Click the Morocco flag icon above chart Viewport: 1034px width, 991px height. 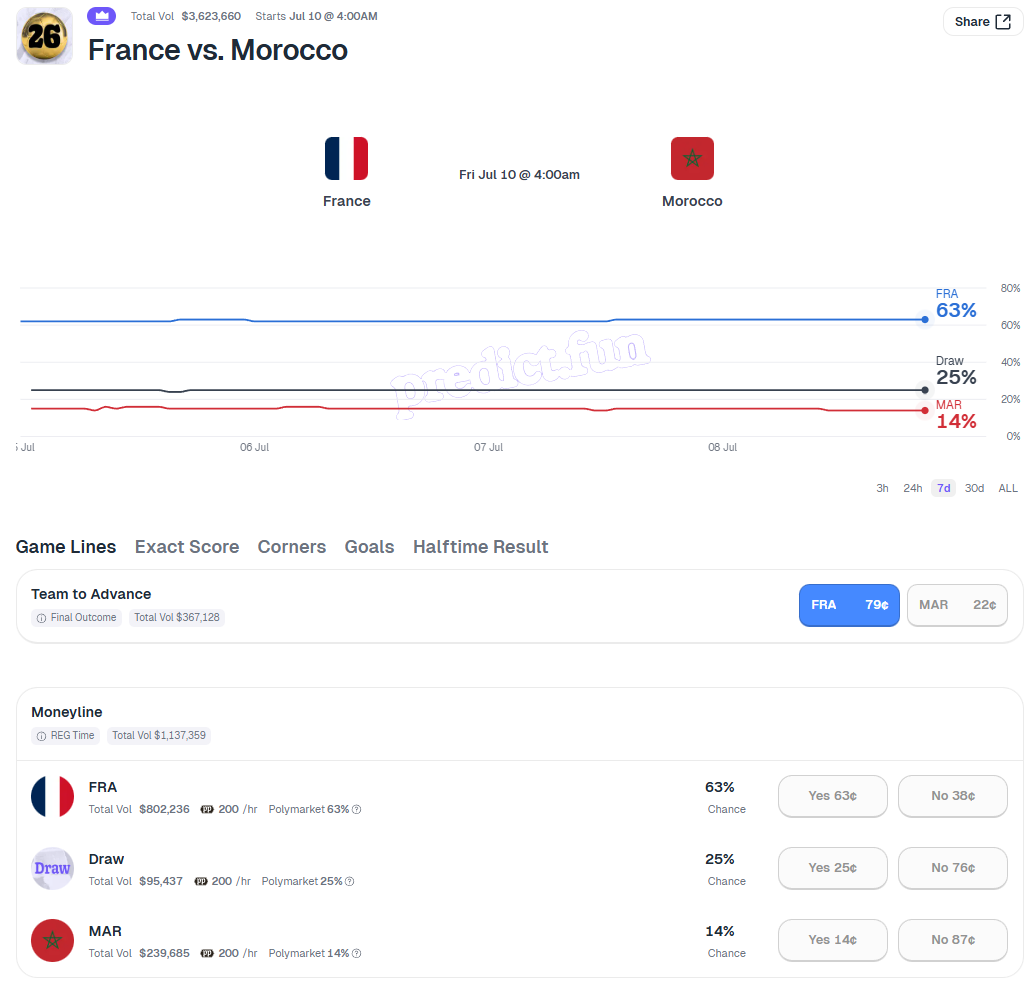tap(692, 158)
